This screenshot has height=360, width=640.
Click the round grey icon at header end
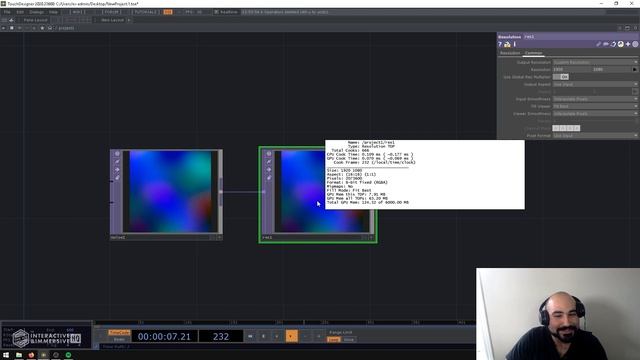tap(635, 44)
